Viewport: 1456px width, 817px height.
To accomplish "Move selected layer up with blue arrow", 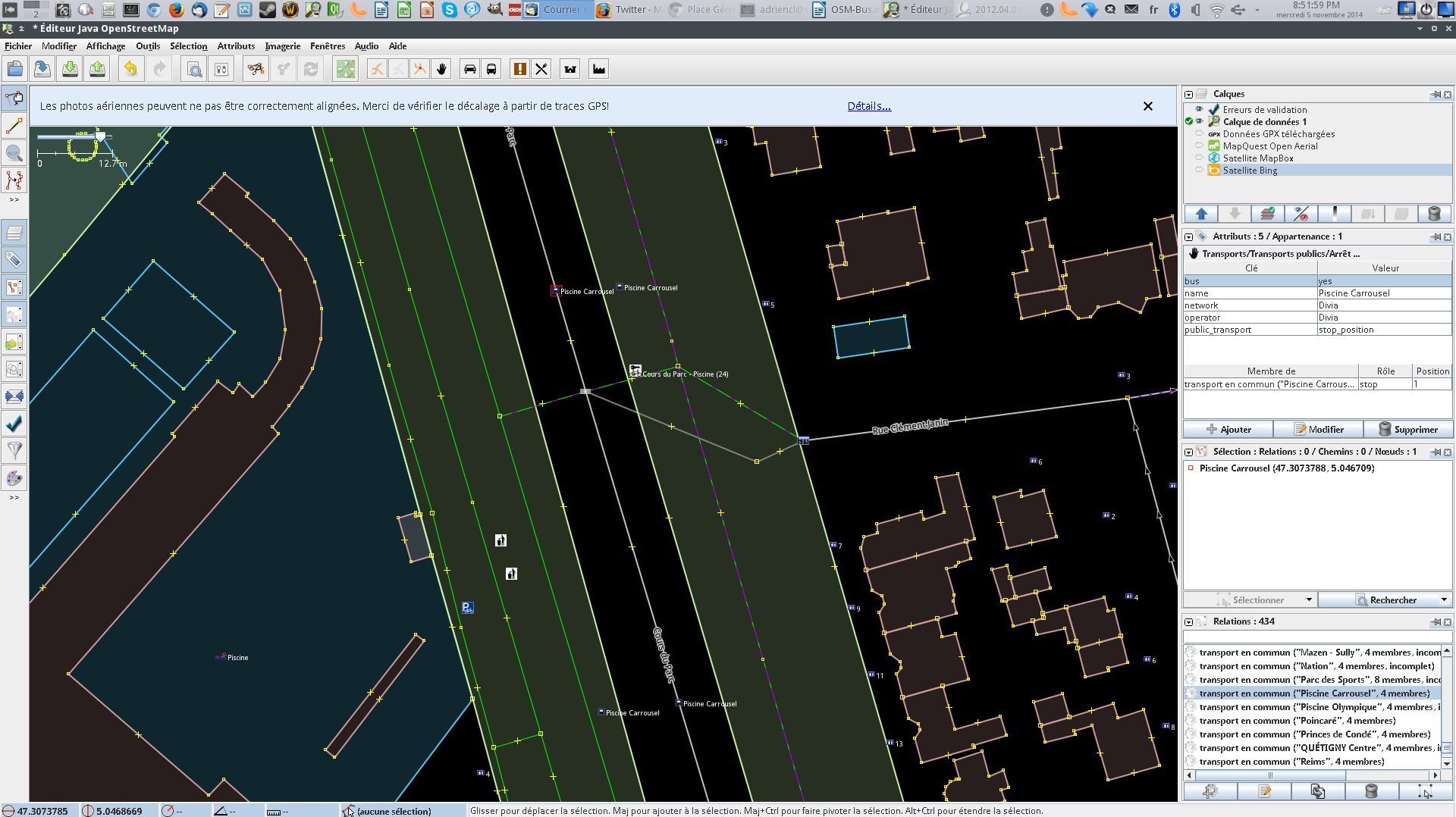I will pyautogui.click(x=1201, y=214).
